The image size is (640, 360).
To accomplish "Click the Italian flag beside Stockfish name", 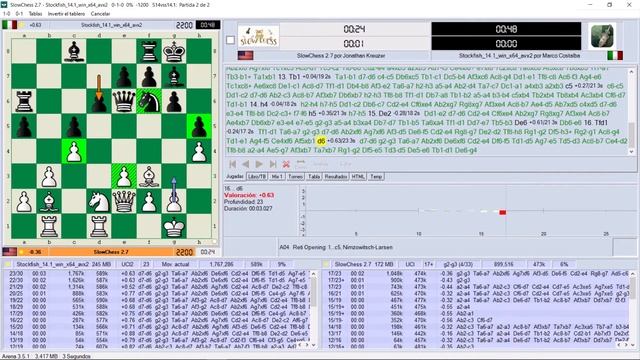I will pos(615,56).
